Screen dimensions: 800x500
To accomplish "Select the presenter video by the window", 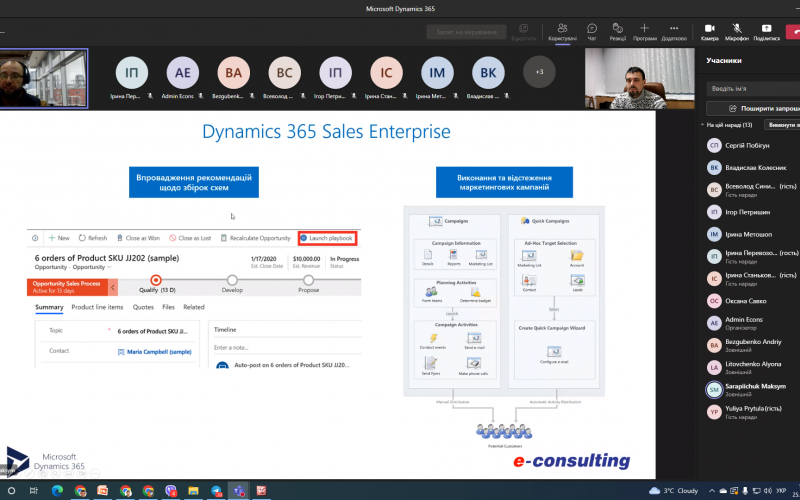I will click(x=44, y=79).
